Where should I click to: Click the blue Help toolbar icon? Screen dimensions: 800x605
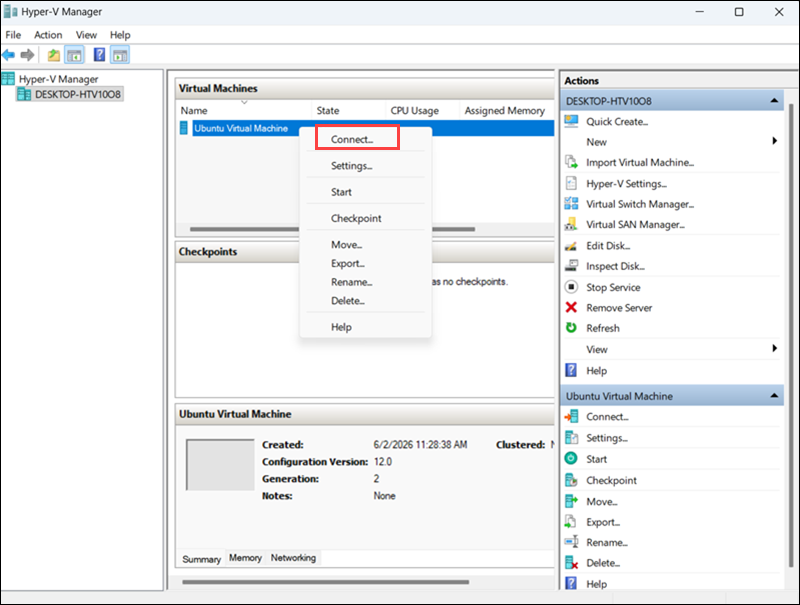[99, 55]
